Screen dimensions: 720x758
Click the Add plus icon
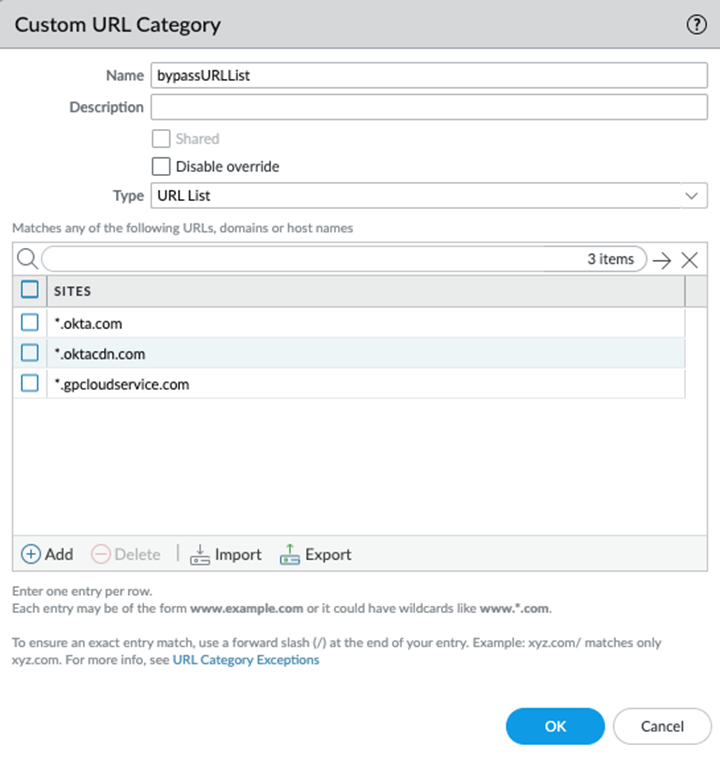click(31, 554)
